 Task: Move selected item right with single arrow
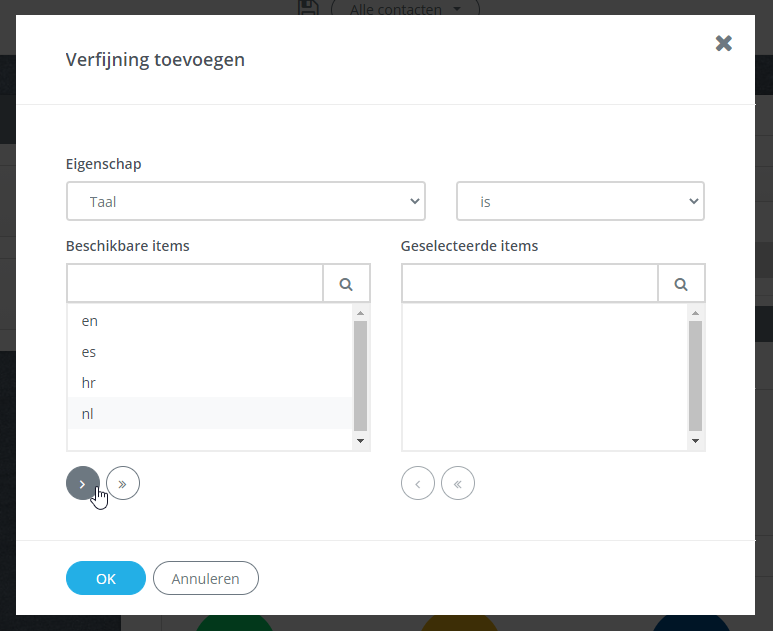point(83,483)
